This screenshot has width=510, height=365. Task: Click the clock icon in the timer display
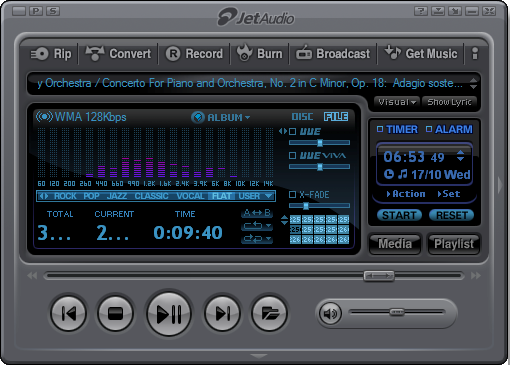point(389,174)
